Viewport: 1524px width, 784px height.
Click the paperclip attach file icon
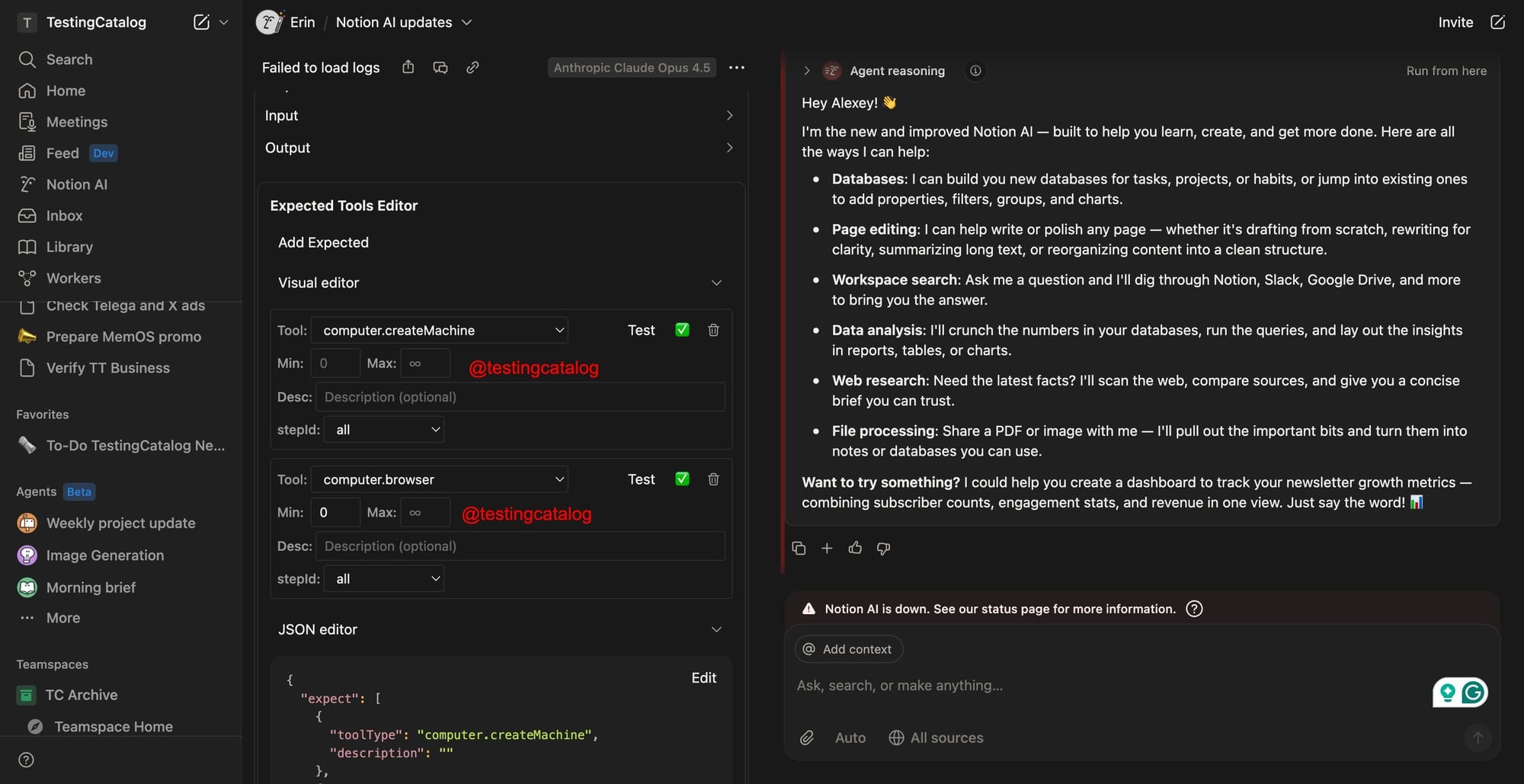pos(807,738)
